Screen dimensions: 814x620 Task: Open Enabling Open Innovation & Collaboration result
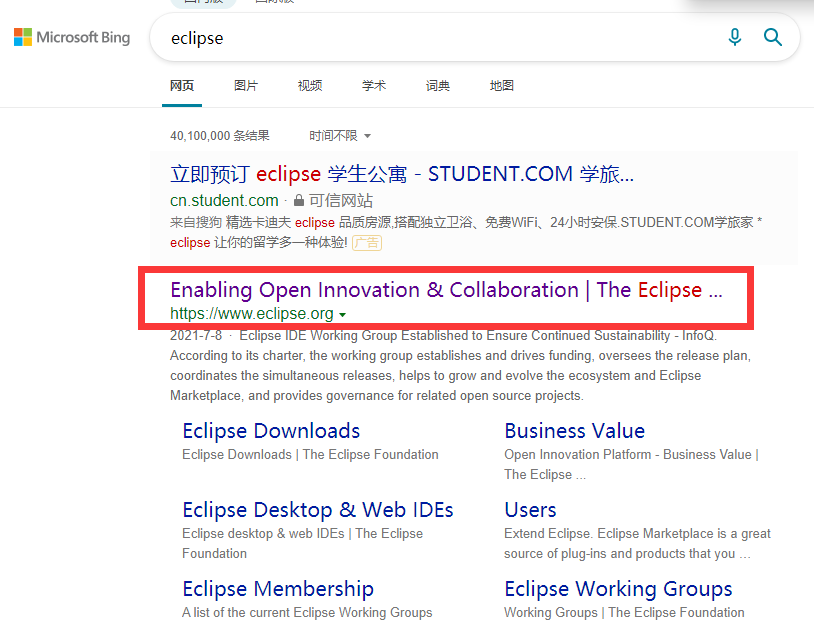coord(446,290)
